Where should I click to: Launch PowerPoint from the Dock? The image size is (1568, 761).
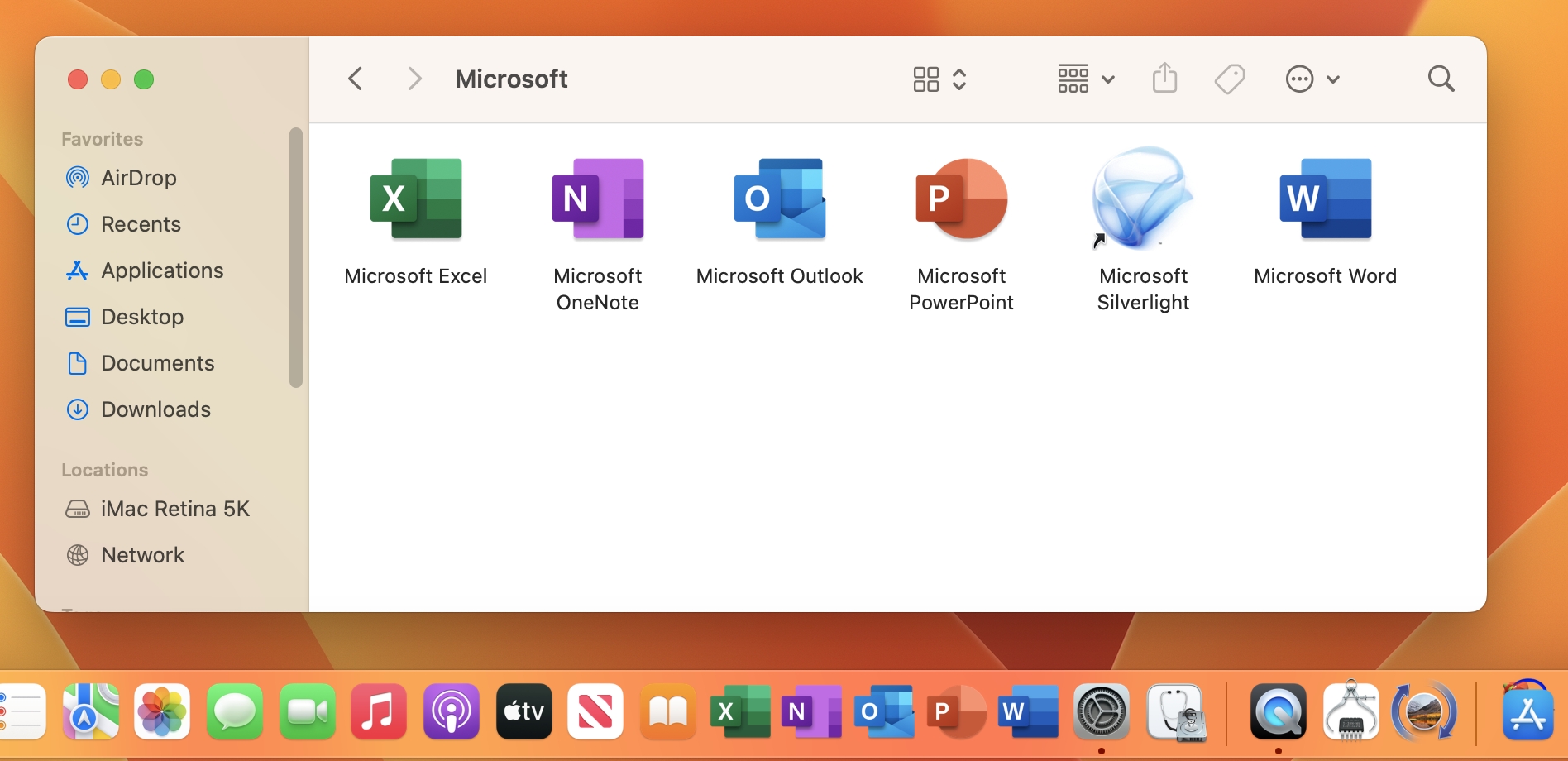coord(957,711)
